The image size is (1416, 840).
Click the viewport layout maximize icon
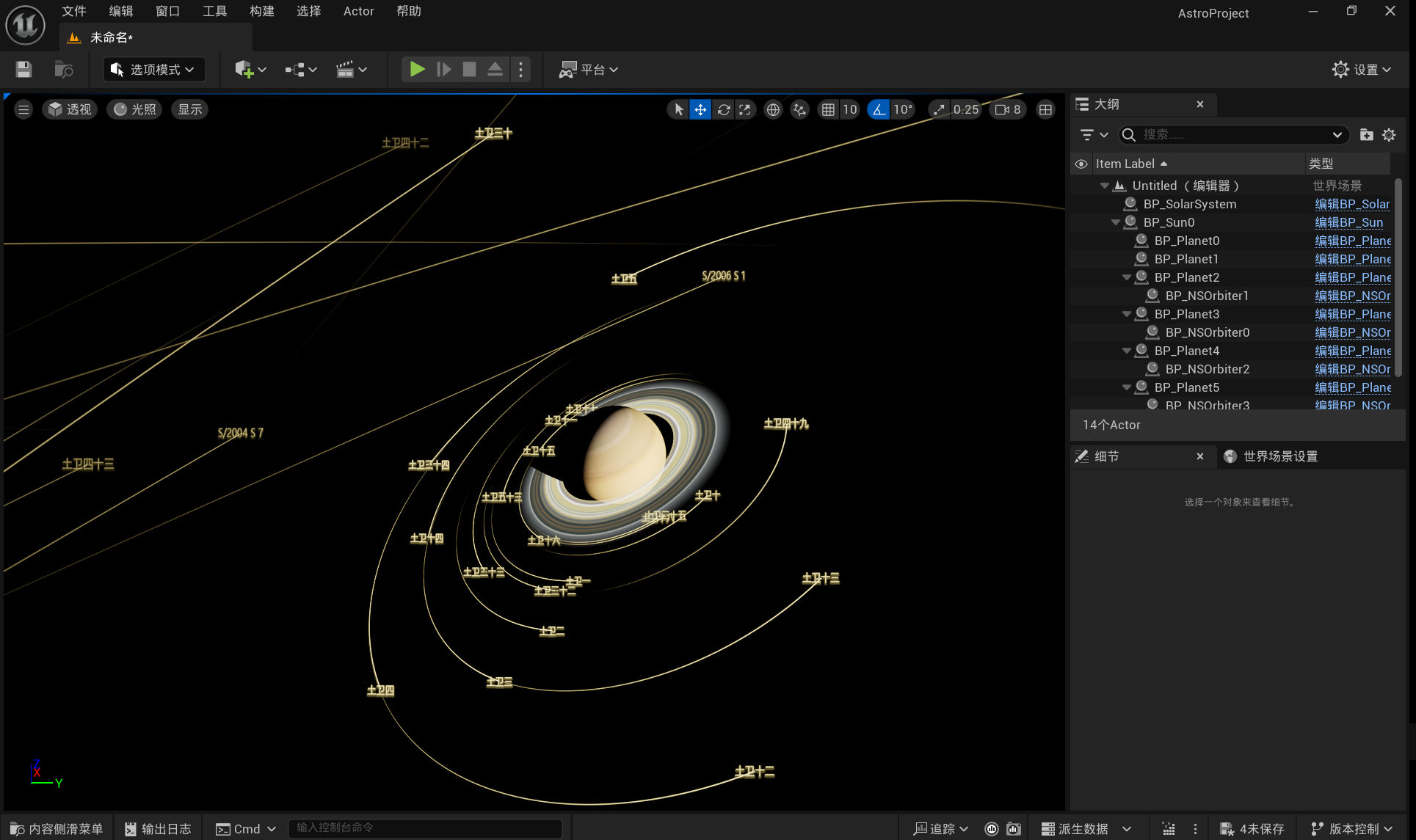[x=1045, y=109]
